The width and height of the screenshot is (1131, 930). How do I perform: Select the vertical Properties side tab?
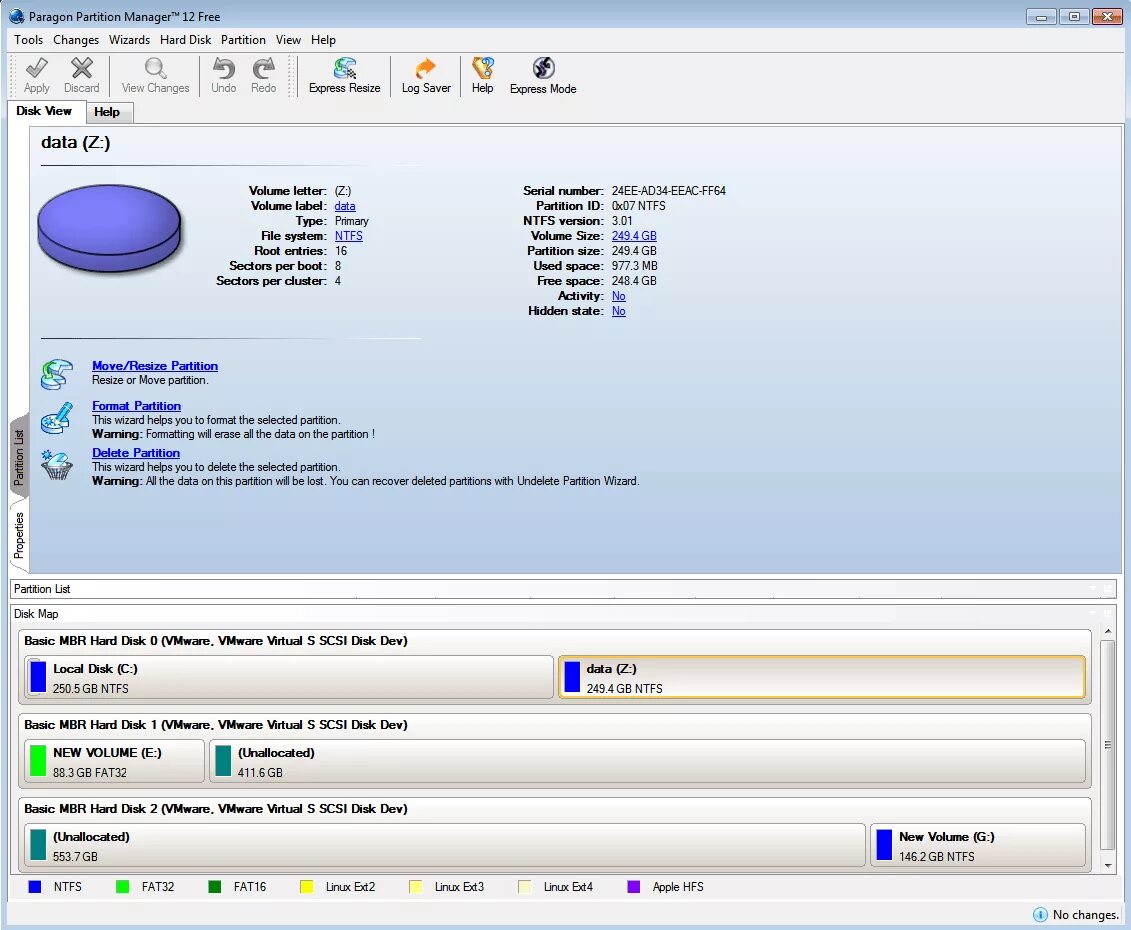[x=19, y=535]
